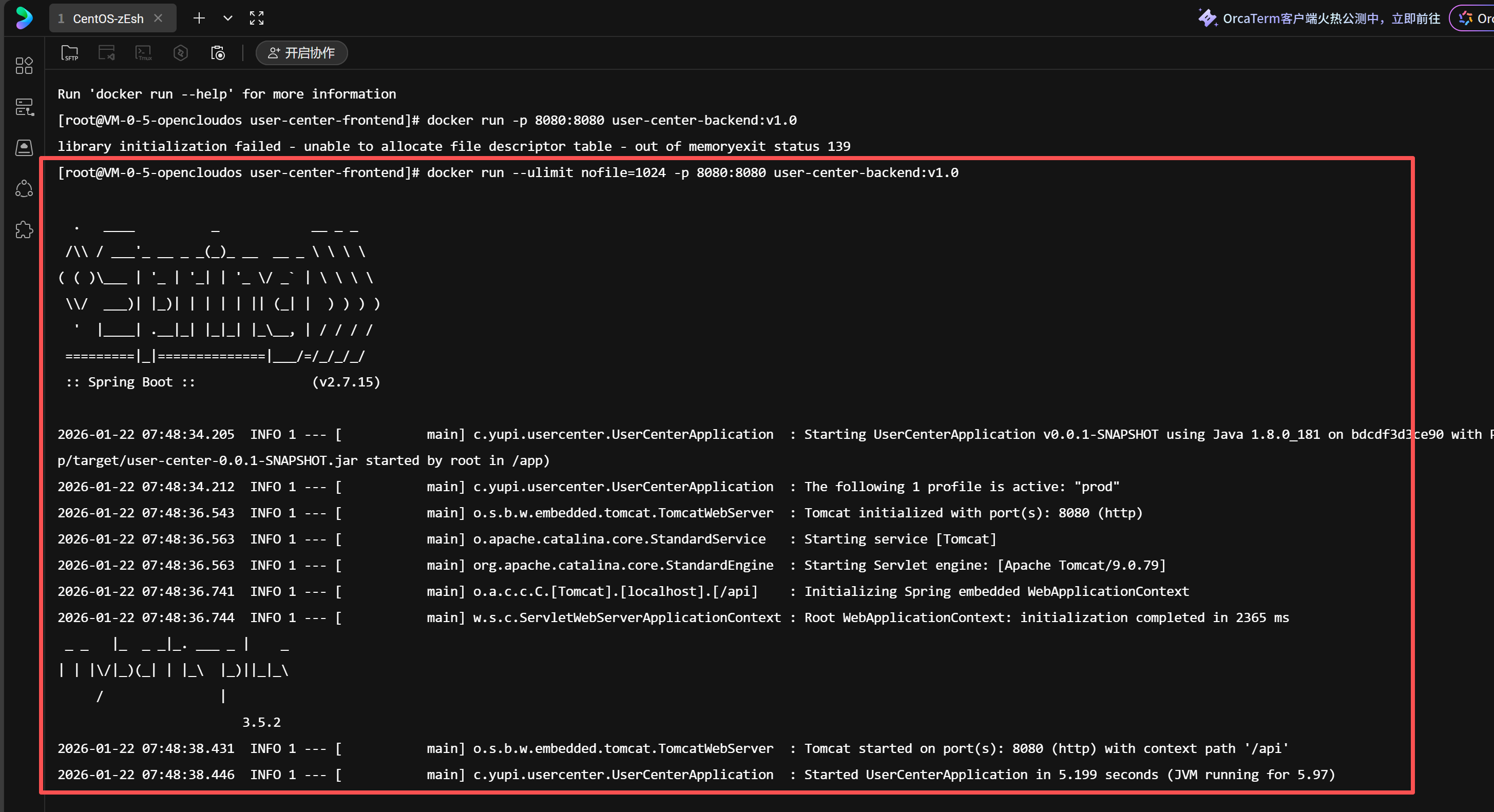Open the plugins puzzle sidebar icon
Image resolution: width=1494 pixels, height=812 pixels.
tap(24, 229)
